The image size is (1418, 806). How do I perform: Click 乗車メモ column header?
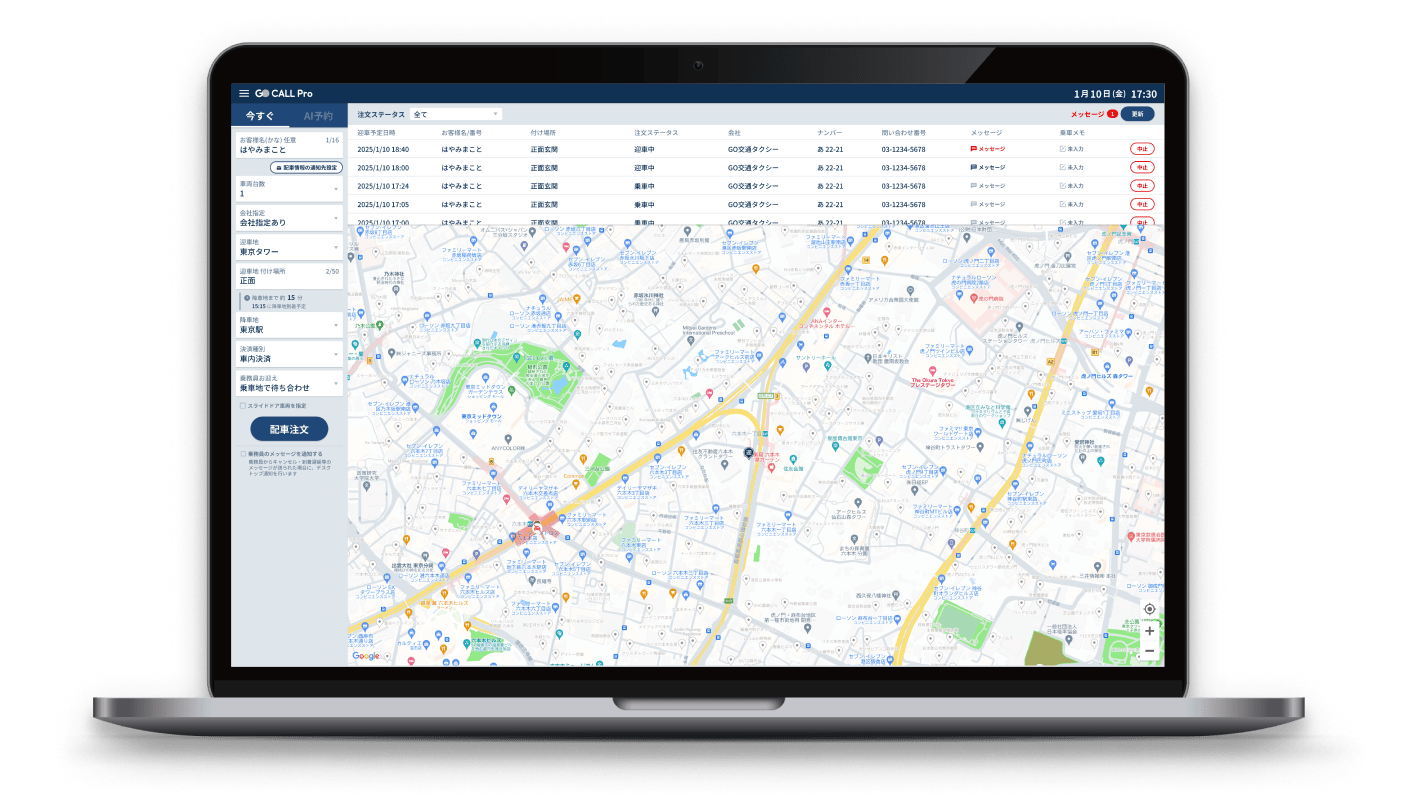(x=1073, y=132)
